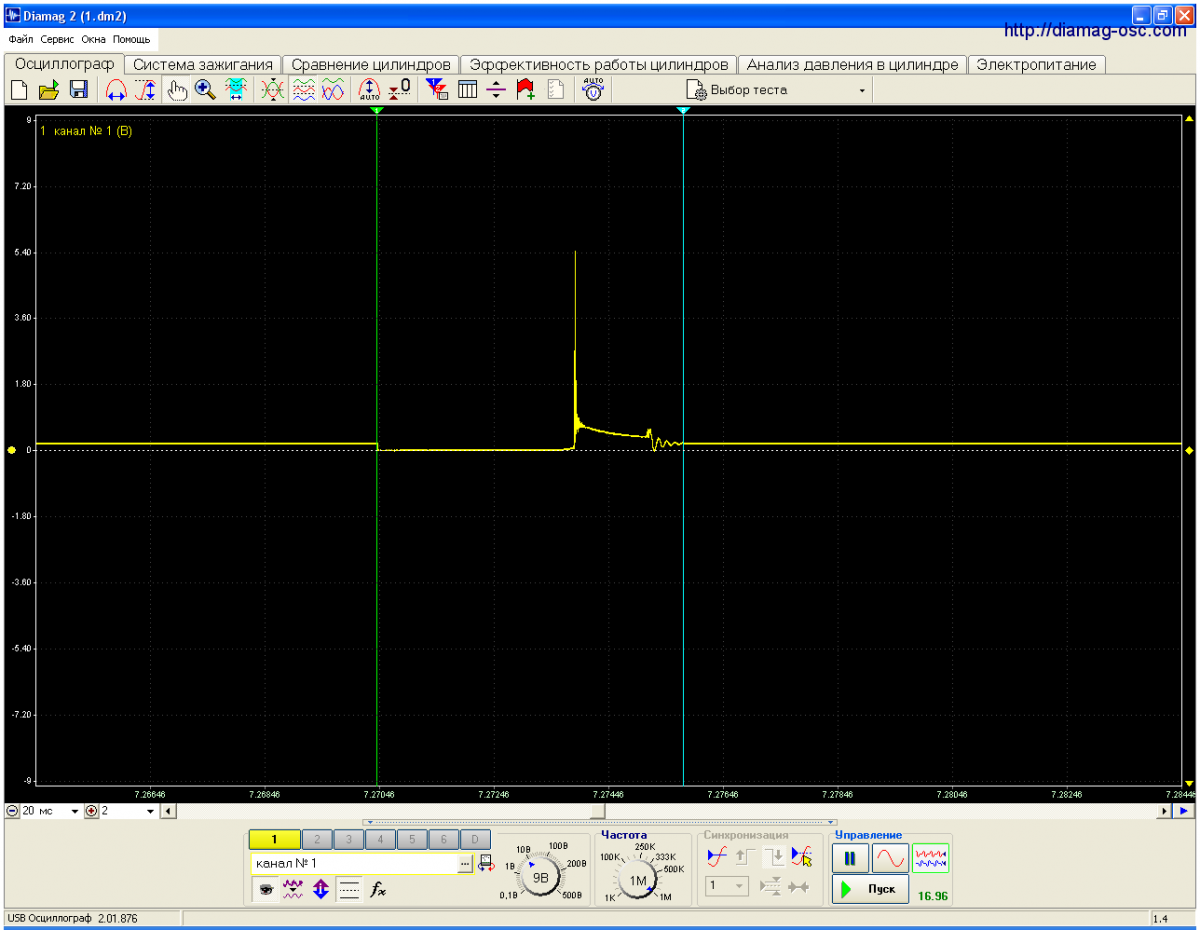Toggle the pause button in Управление
The image size is (1200, 930).
tap(849, 857)
